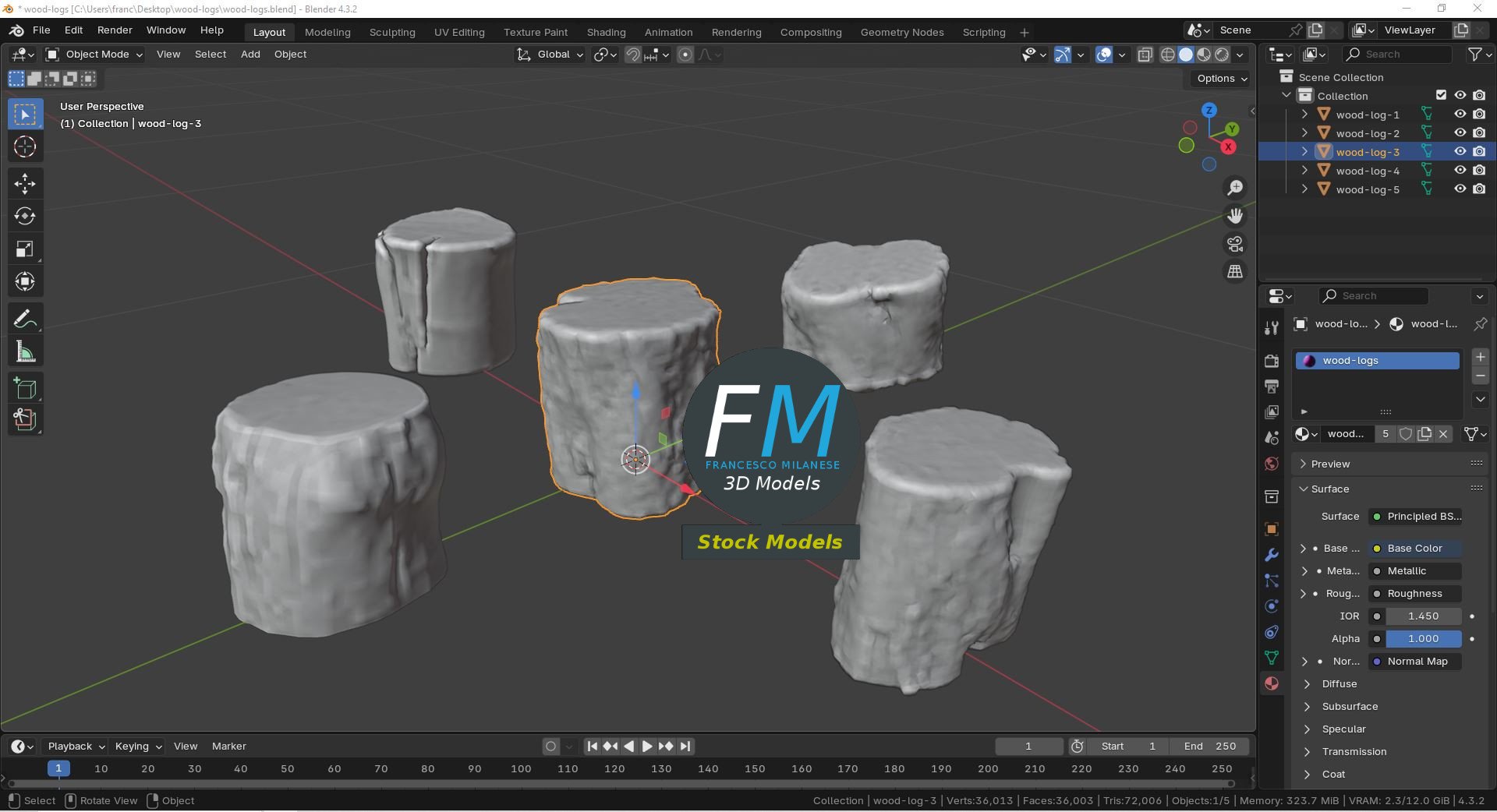Click the zoom magnifier viewport gizmo
1497x812 pixels.
pyautogui.click(x=1235, y=188)
